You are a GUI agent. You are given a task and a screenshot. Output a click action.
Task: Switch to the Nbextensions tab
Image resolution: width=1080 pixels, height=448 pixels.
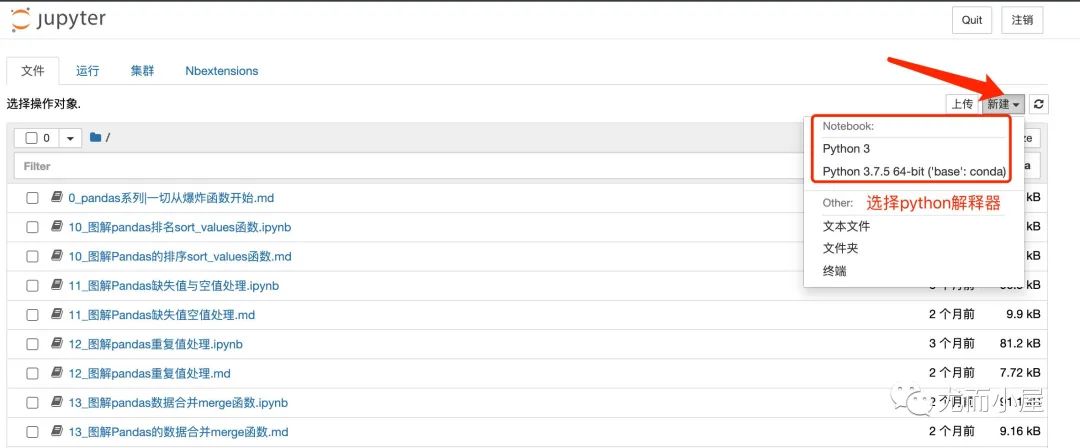pyautogui.click(x=222, y=71)
